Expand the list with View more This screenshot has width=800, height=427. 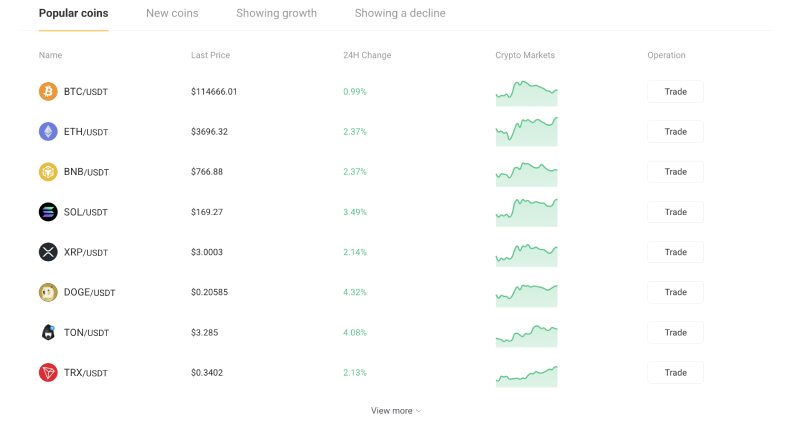[x=396, y=411]
